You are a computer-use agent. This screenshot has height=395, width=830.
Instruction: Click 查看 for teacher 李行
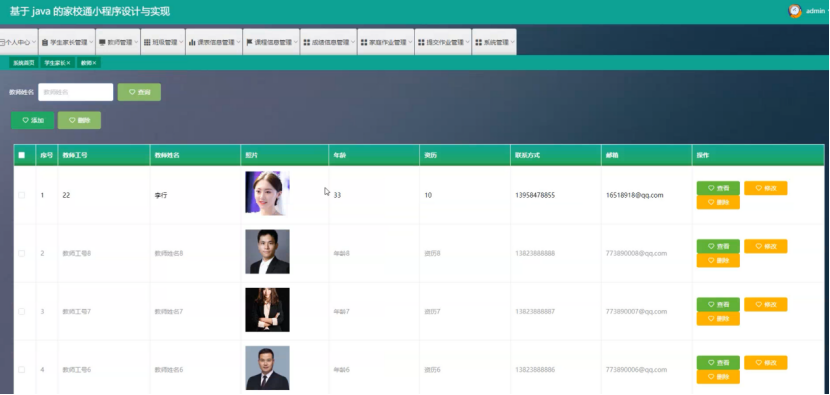tap(718, 188)
